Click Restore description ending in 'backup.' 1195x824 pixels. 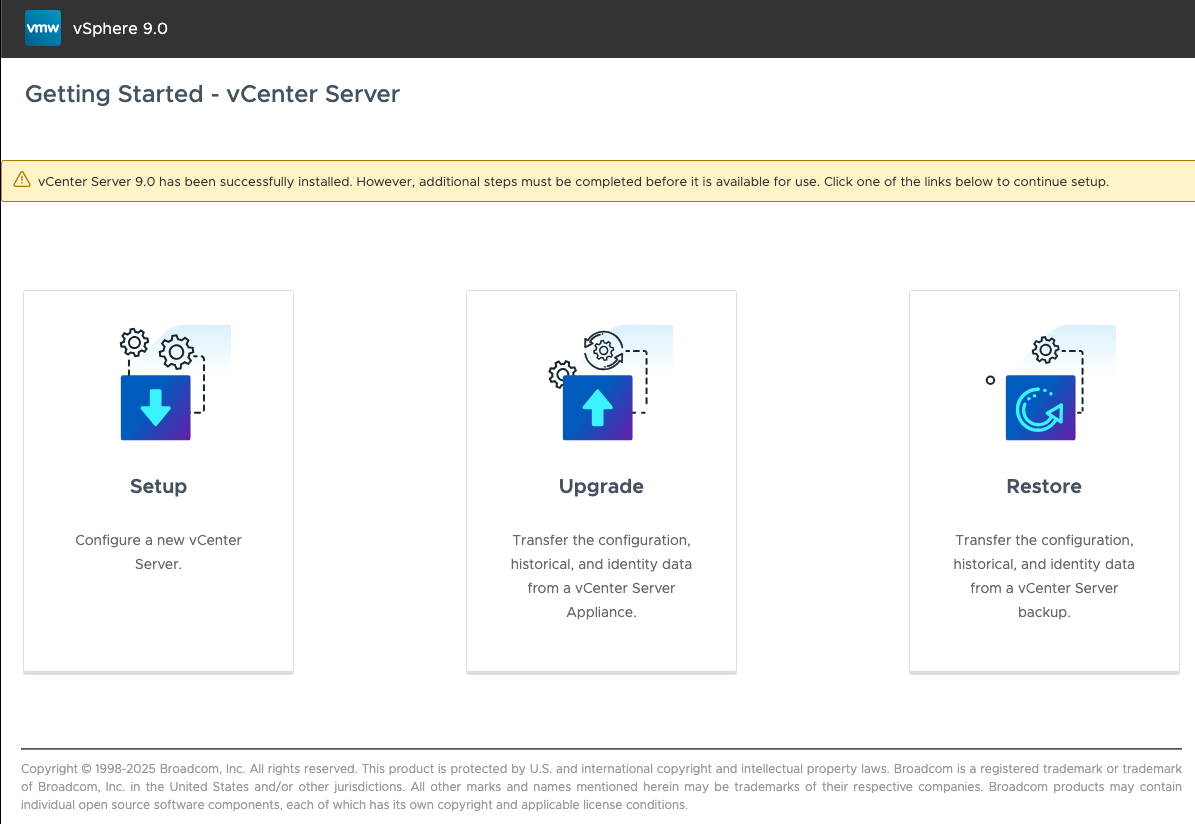(1044, 576)
